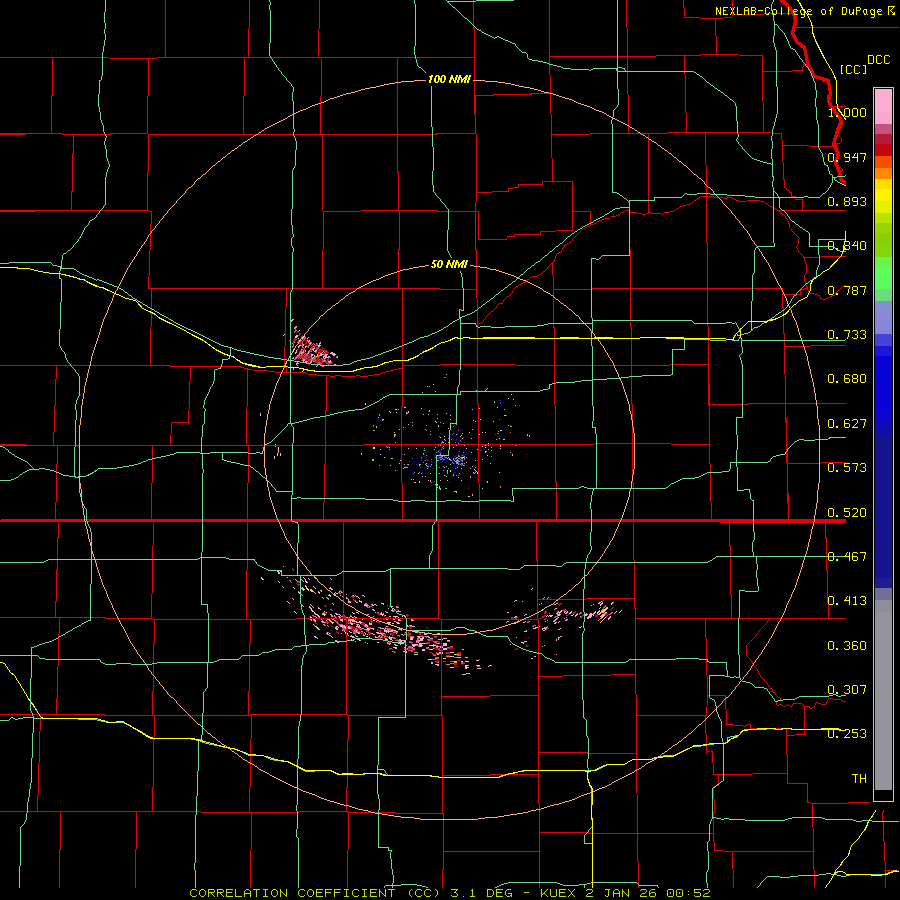
Task: Click the pink echo streak southeast of the radar
Action: pyautogui.click(x=565, y=619)
